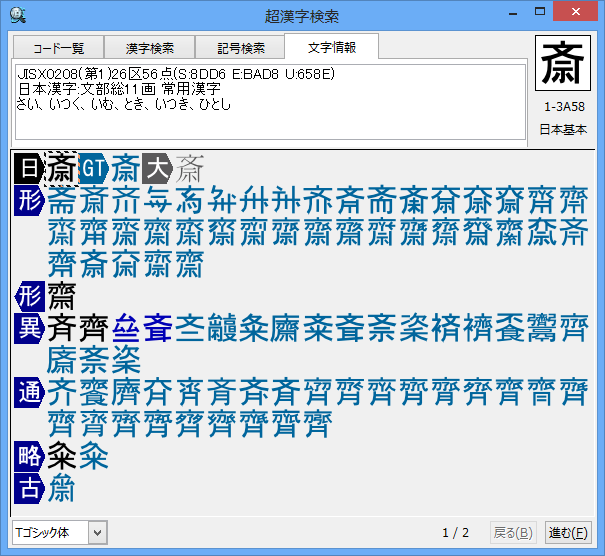
Task: Click the app icon in title bar
Action: point(18,15)
